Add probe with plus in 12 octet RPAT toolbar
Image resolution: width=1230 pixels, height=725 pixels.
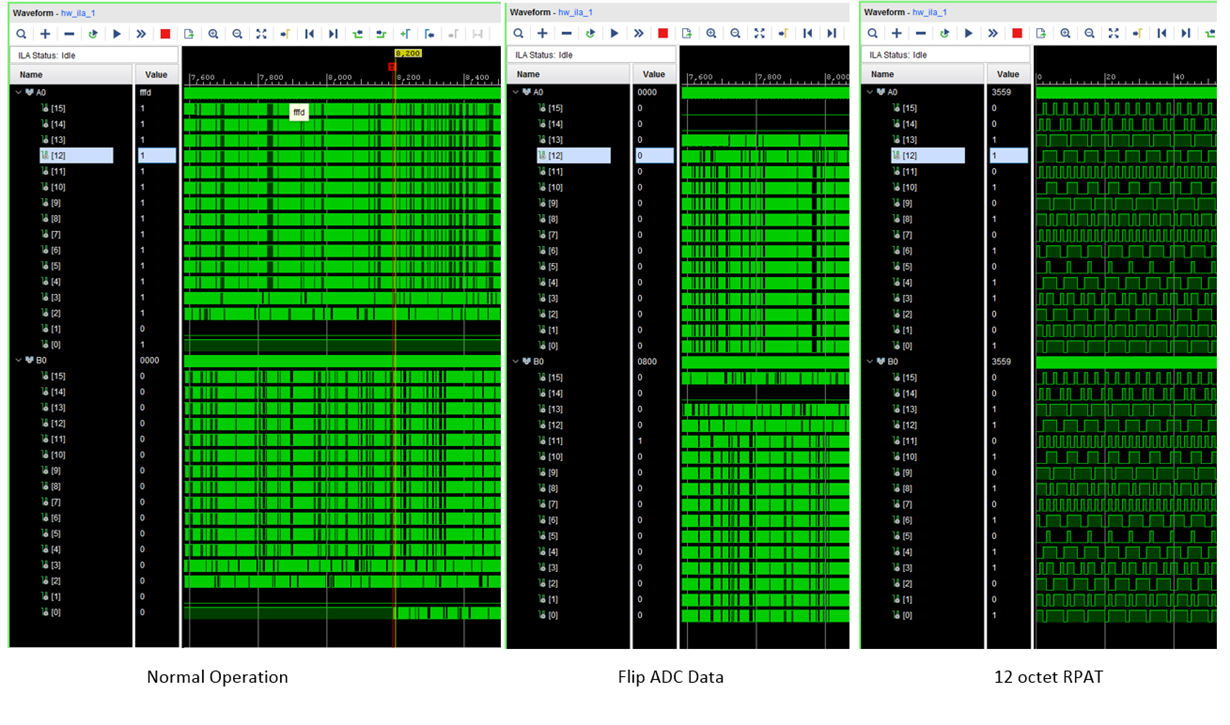point(897,33)
